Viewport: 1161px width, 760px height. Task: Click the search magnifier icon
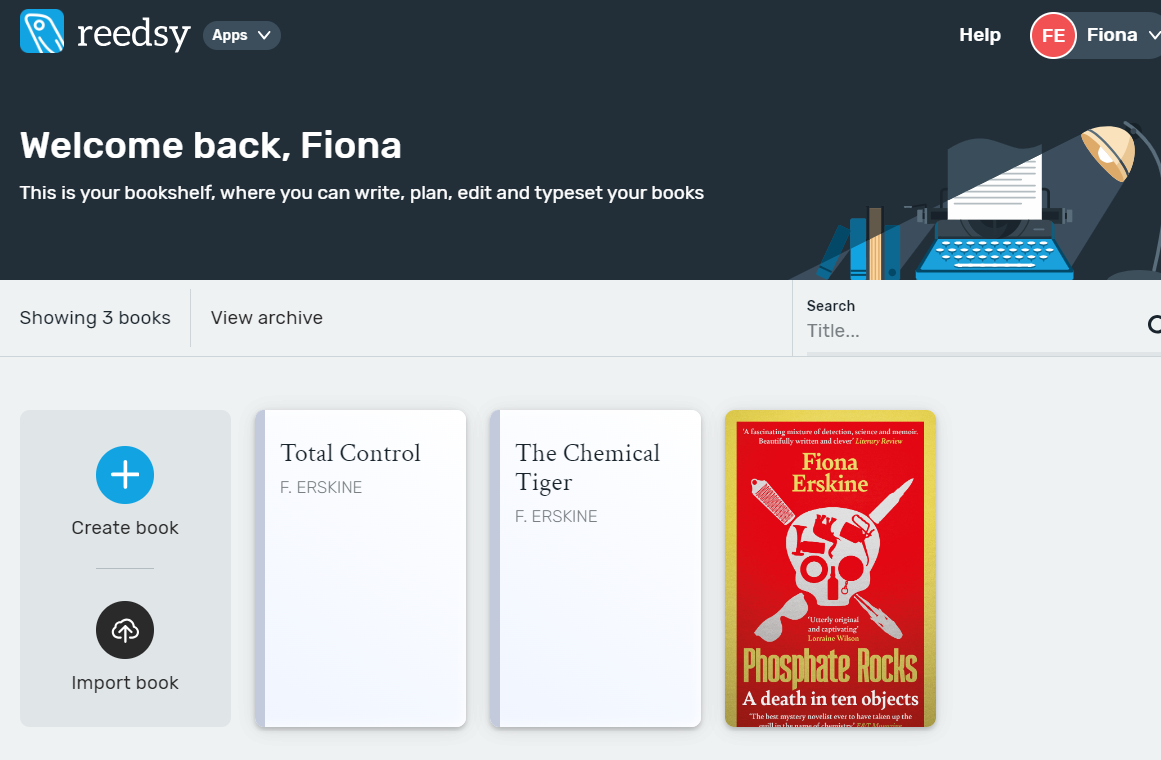(1154, 323)
